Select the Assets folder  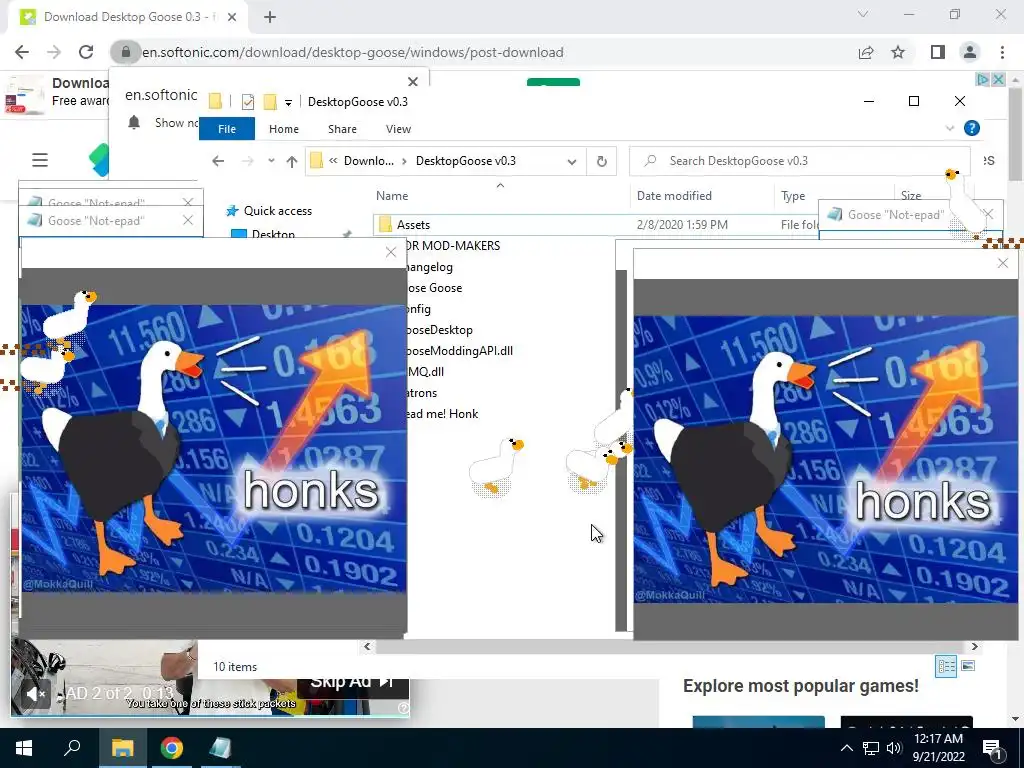click(413, 225)
